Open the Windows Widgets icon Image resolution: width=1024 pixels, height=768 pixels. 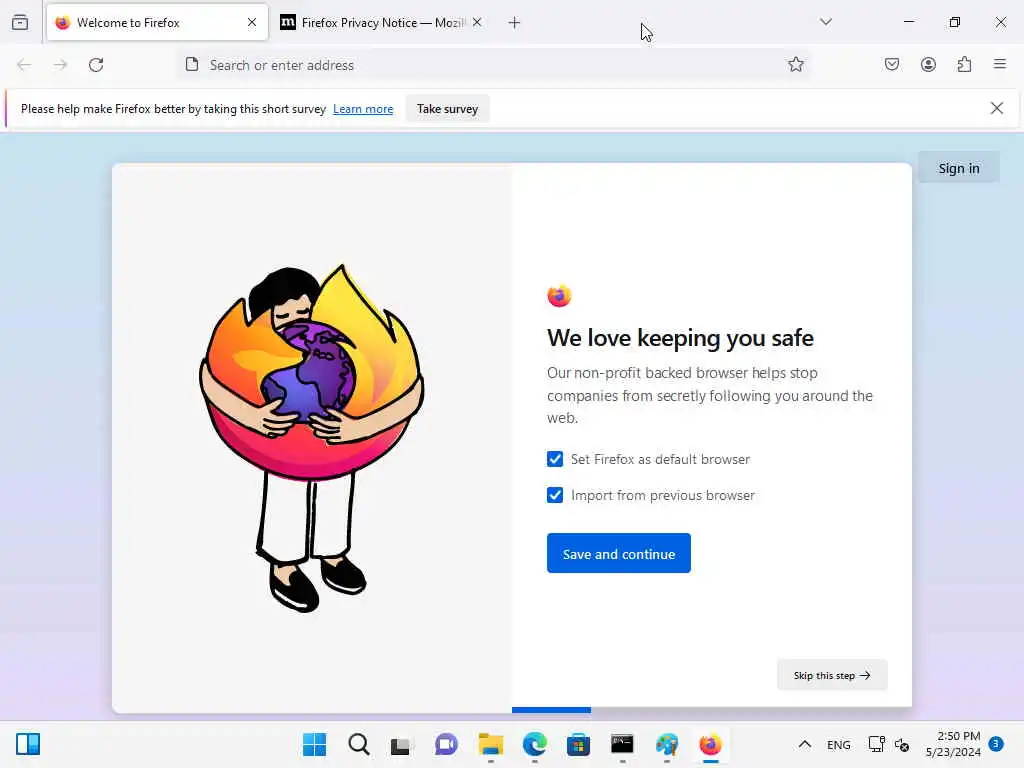click(28, 744)
